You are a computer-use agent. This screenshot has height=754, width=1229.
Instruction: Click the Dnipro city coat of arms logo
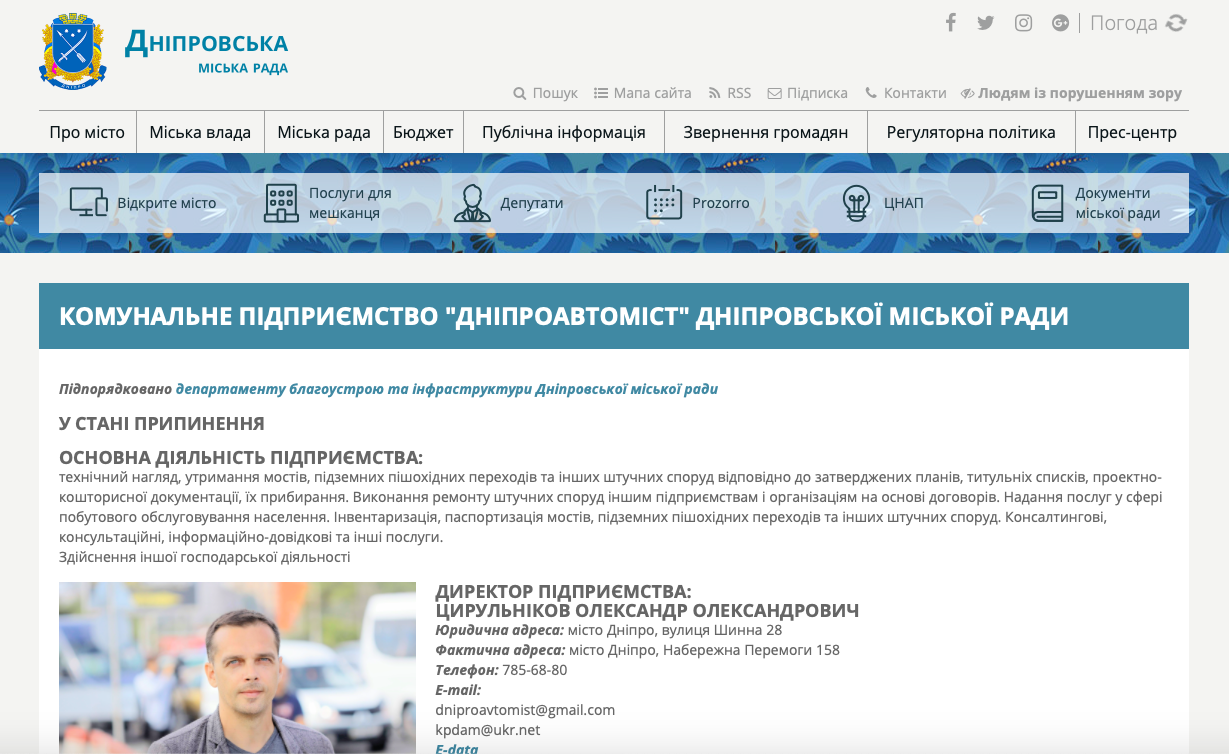pyautogui.click(x=72, y=53)
